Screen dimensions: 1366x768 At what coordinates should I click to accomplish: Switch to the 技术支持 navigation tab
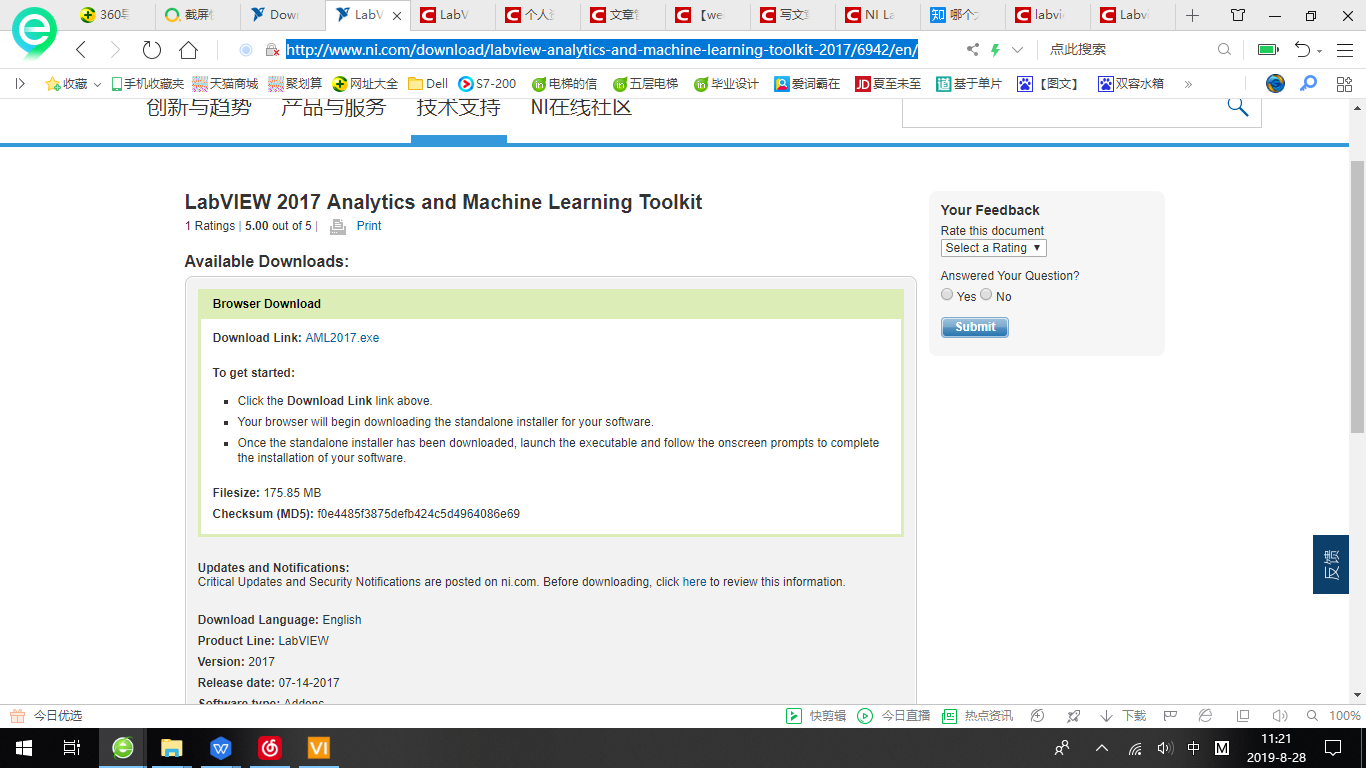click(458, 107)
